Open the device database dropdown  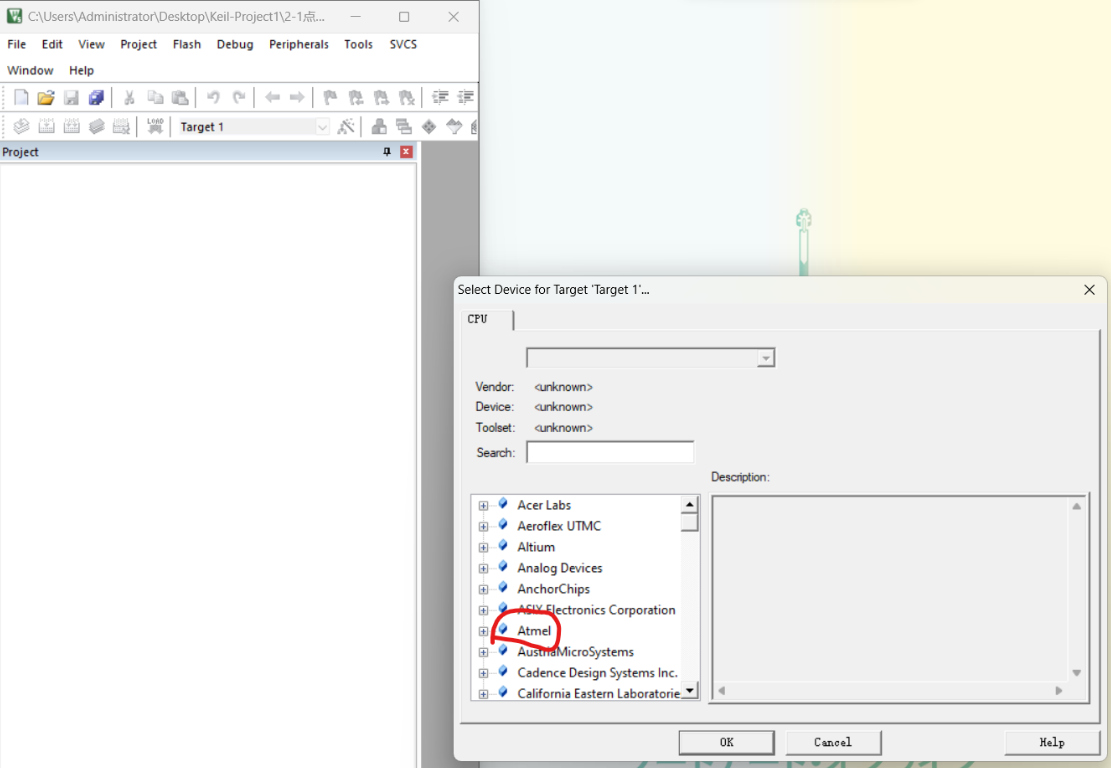coord(765,358)
